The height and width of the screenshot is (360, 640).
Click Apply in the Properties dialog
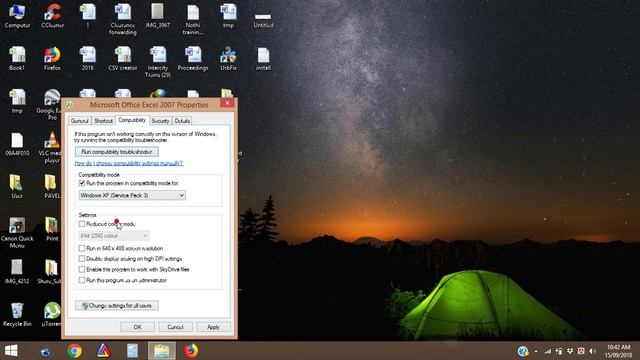click(x=213, y=327)
